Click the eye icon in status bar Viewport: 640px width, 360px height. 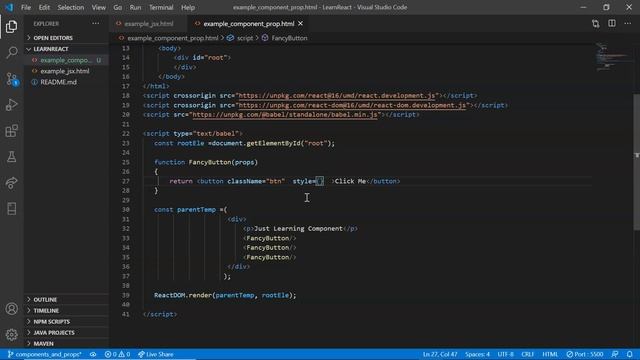[x=93, y=354]
